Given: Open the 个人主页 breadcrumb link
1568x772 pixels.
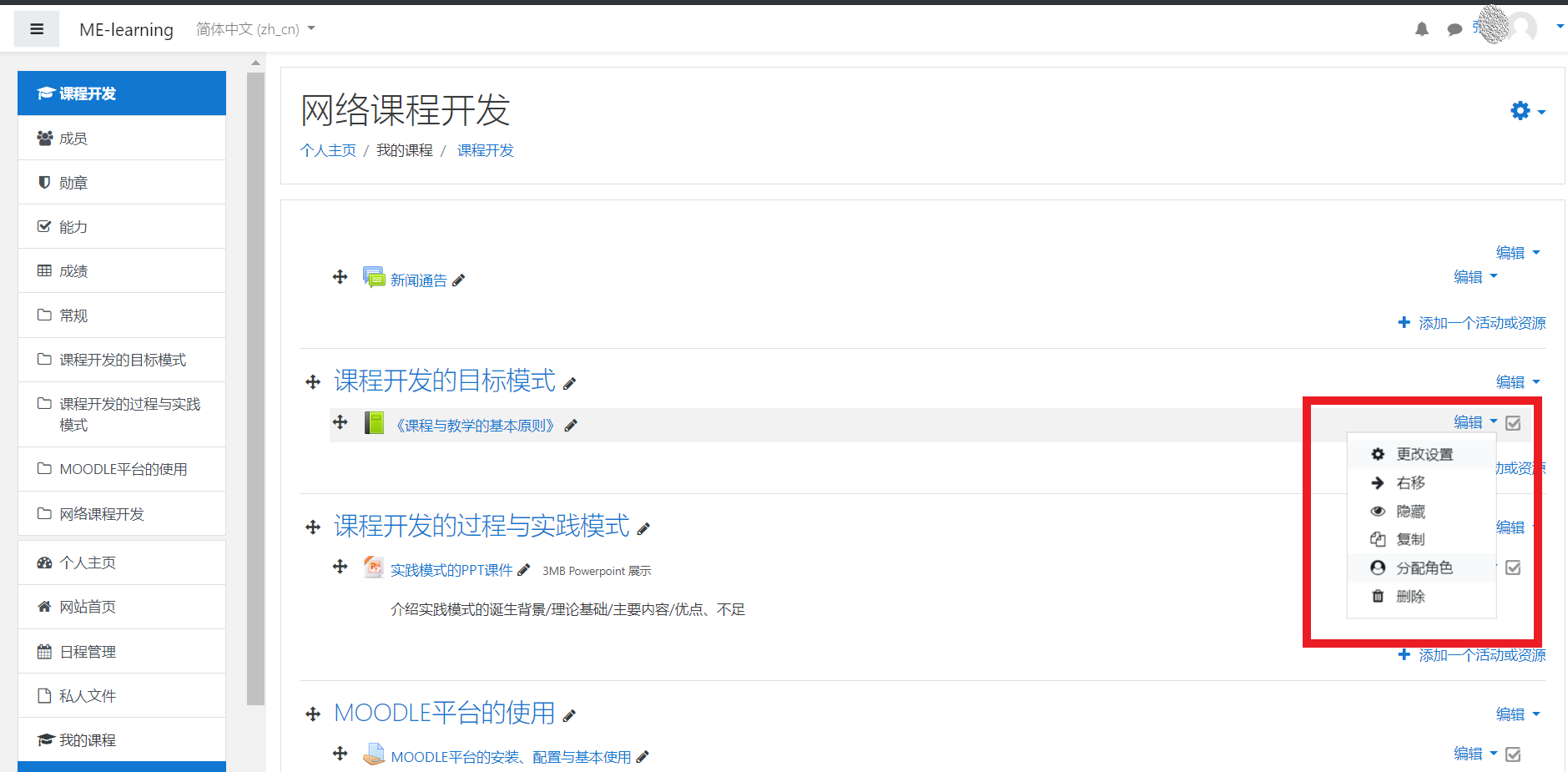Looking at the screenshot, I should [327, 150].
